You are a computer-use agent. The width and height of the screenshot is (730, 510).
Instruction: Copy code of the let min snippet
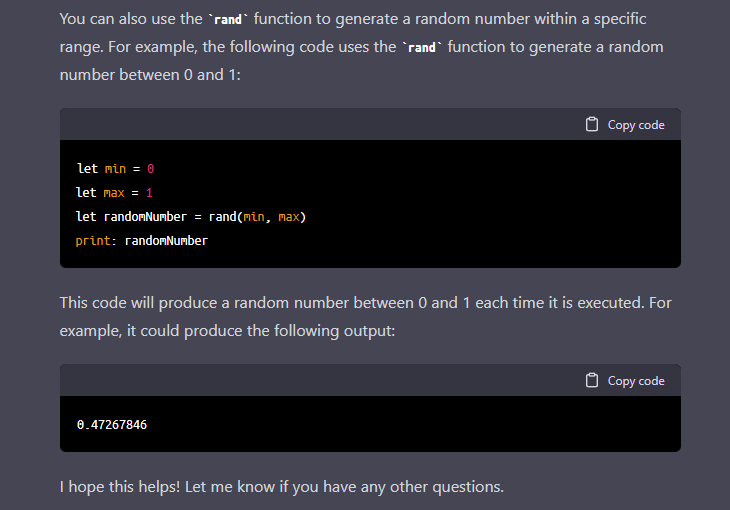(625, 124)
